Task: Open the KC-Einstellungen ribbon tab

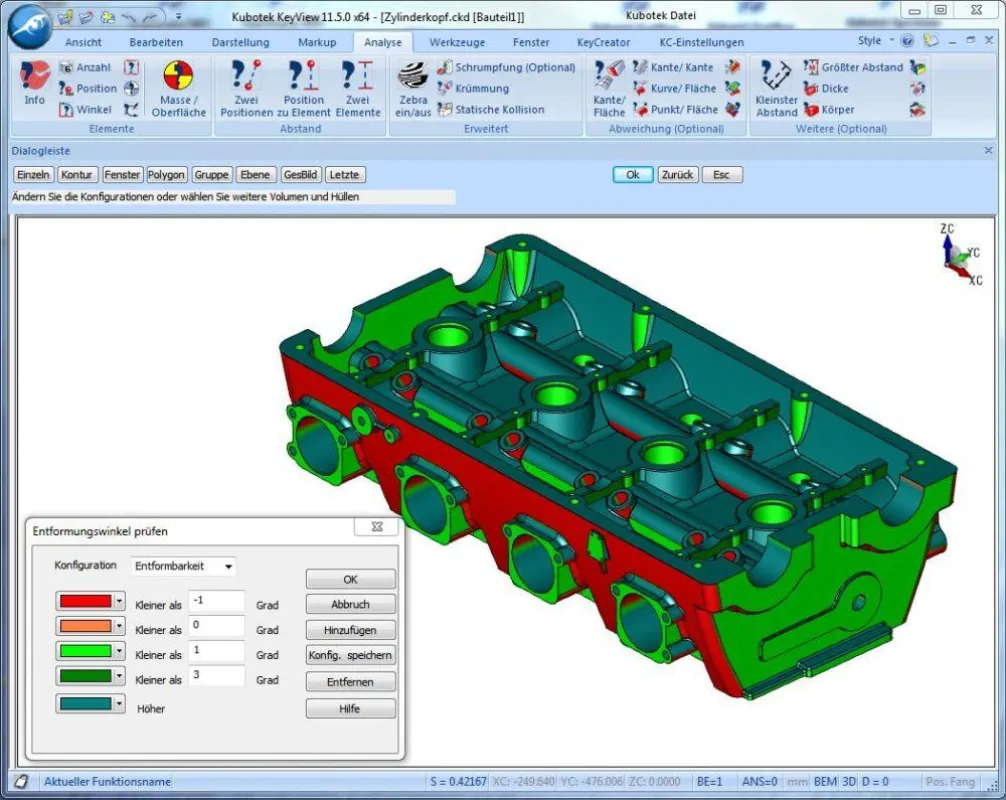Action: click(702, 42)
